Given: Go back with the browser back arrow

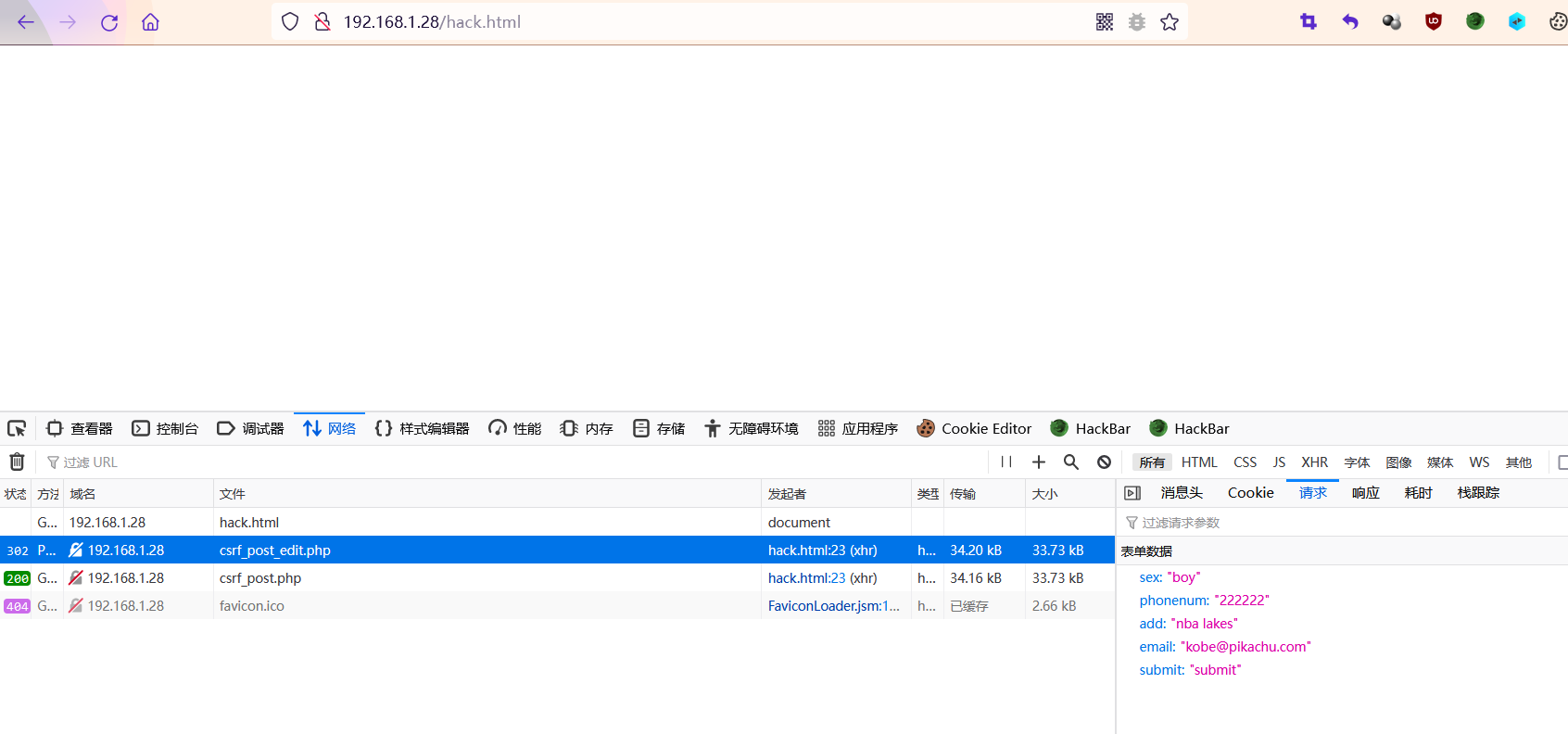Looking at the screenshot, I should point(26,22).
